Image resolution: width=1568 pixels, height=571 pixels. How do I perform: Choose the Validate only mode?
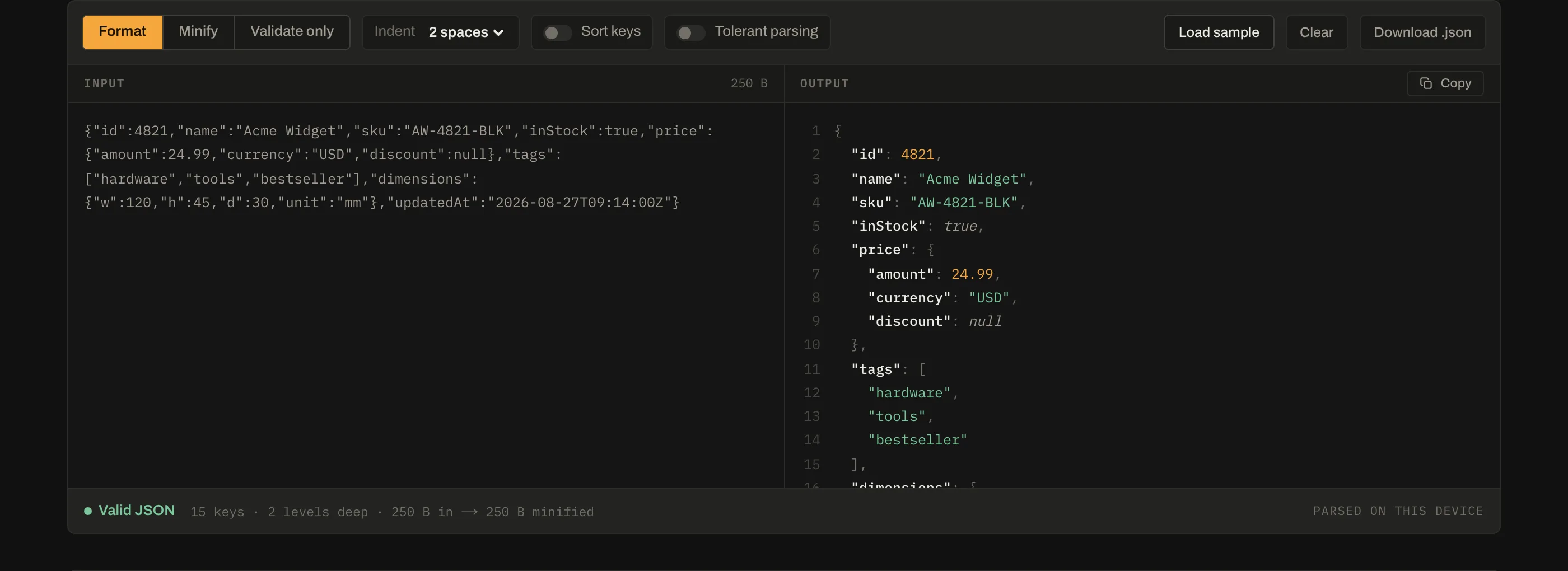(292, 32)
